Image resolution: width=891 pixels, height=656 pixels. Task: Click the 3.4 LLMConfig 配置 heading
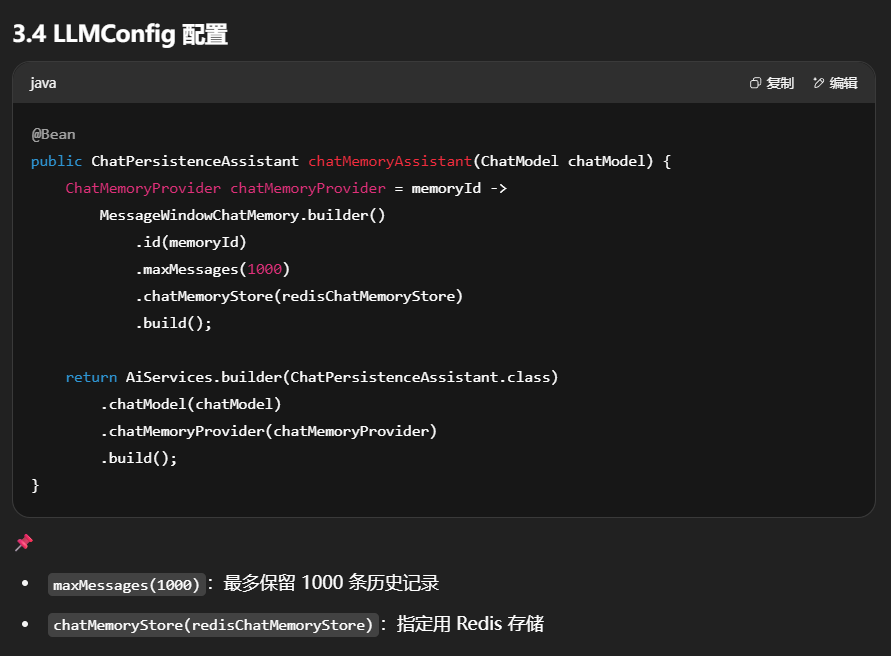[120, 35]
